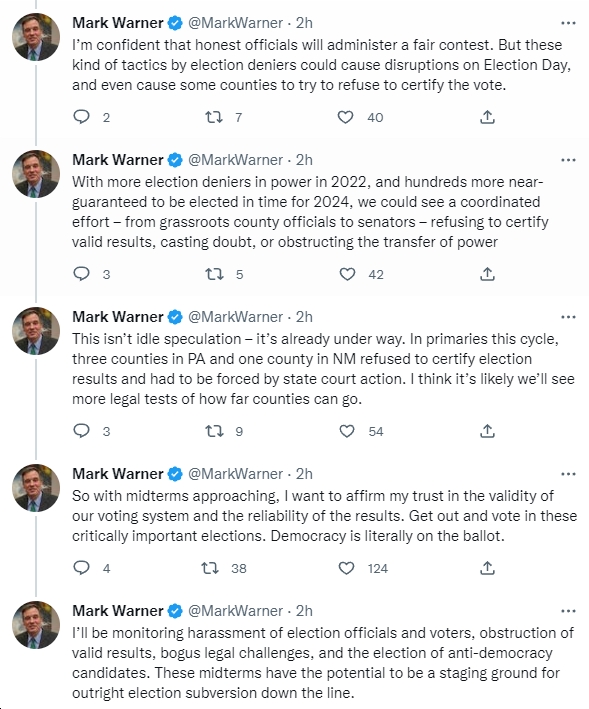
Task: Open Mark Warner's avatar on third tweet
Action: [x=36, y=331]
